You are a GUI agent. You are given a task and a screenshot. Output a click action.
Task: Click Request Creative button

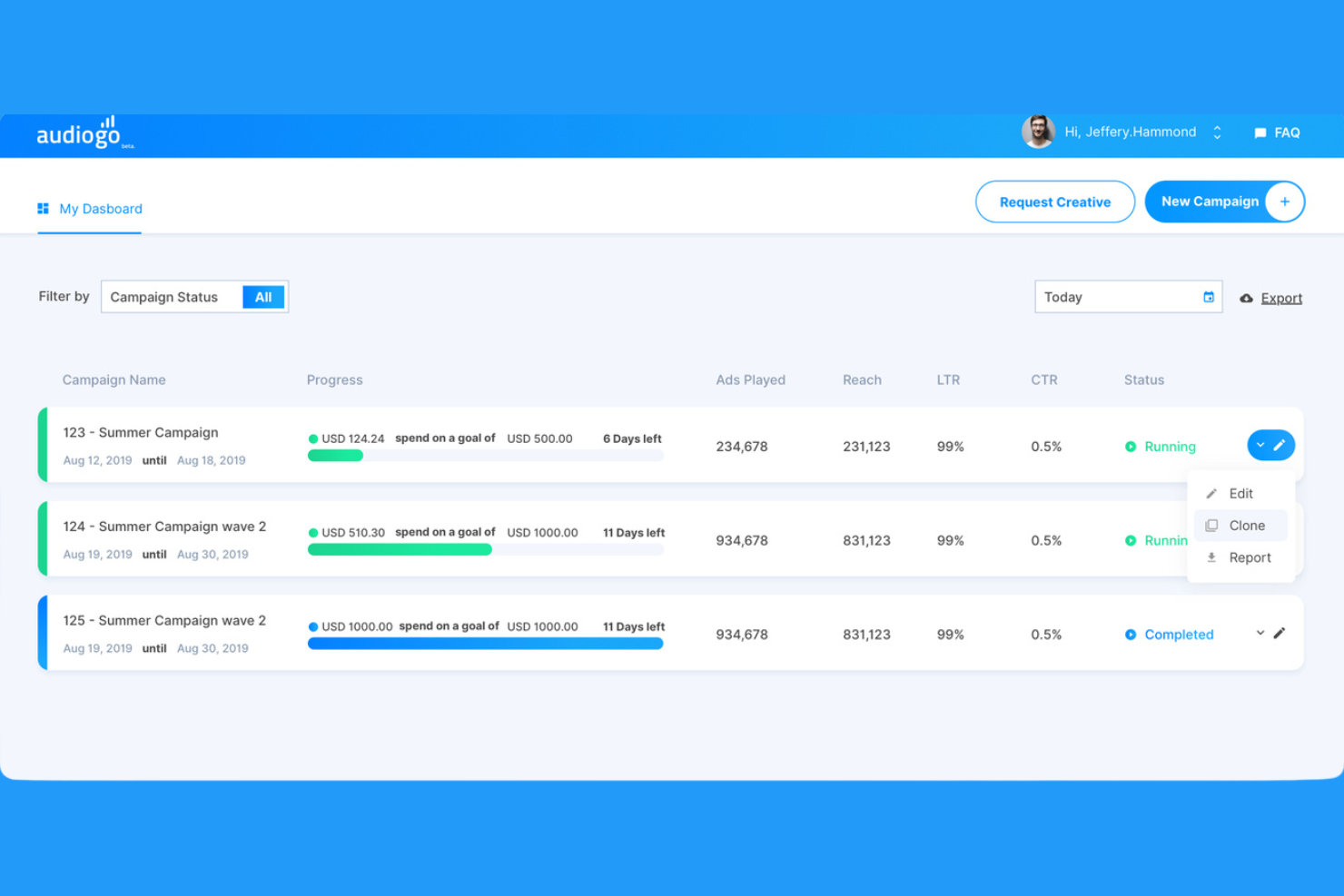coord(1055,202)
